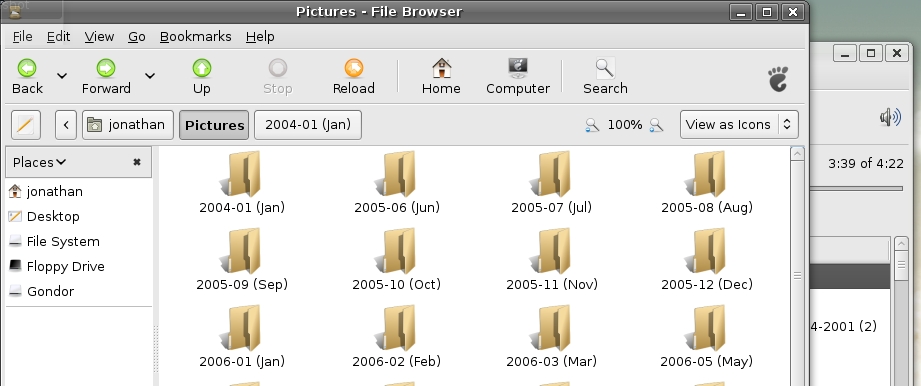Click the 2004-01 (Jan) path button

308,125
